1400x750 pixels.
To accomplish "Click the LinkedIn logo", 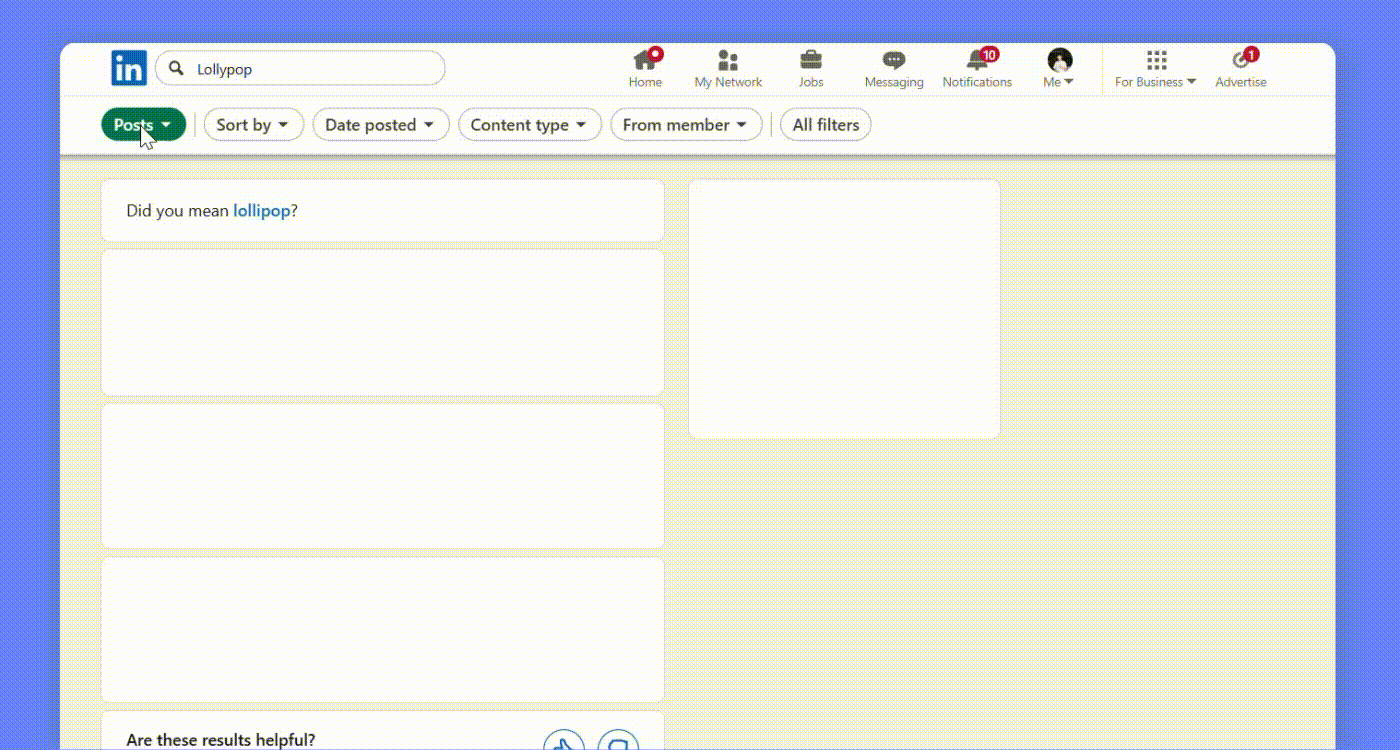I will 129,68.
